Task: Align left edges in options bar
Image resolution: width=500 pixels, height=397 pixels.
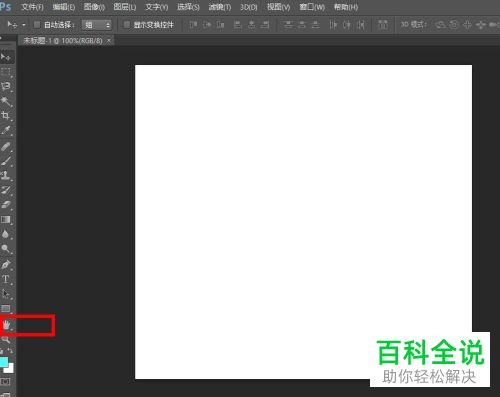Action: coord(238,25)
